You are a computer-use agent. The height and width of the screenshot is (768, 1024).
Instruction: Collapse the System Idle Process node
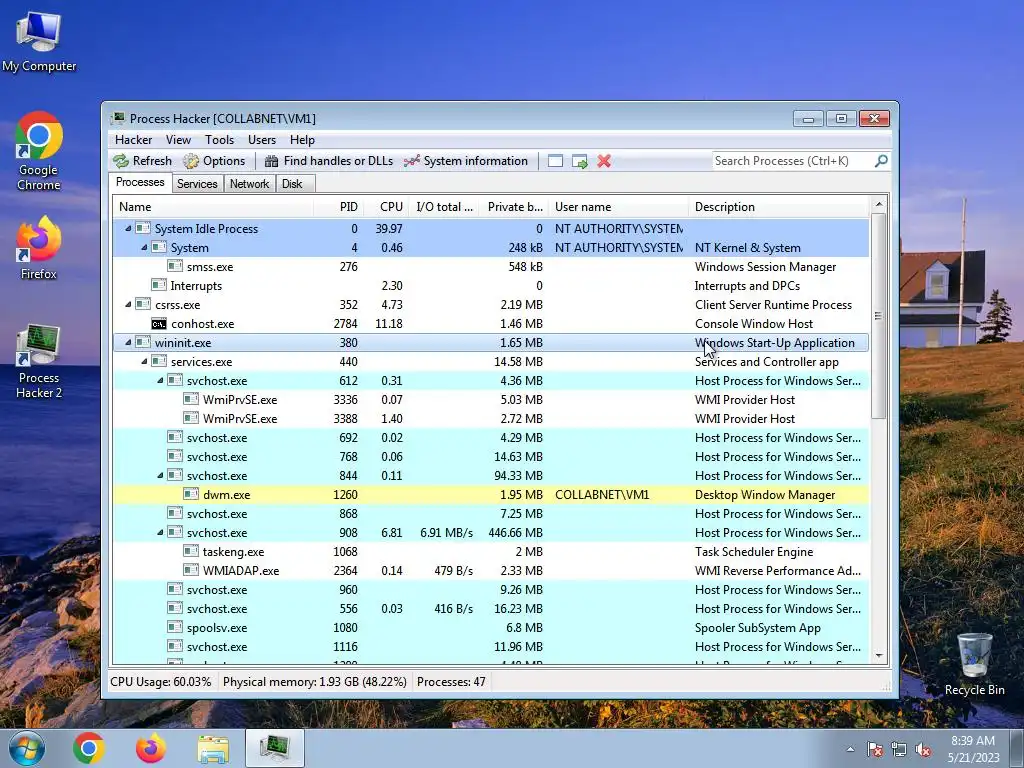[x=128, y=229]
